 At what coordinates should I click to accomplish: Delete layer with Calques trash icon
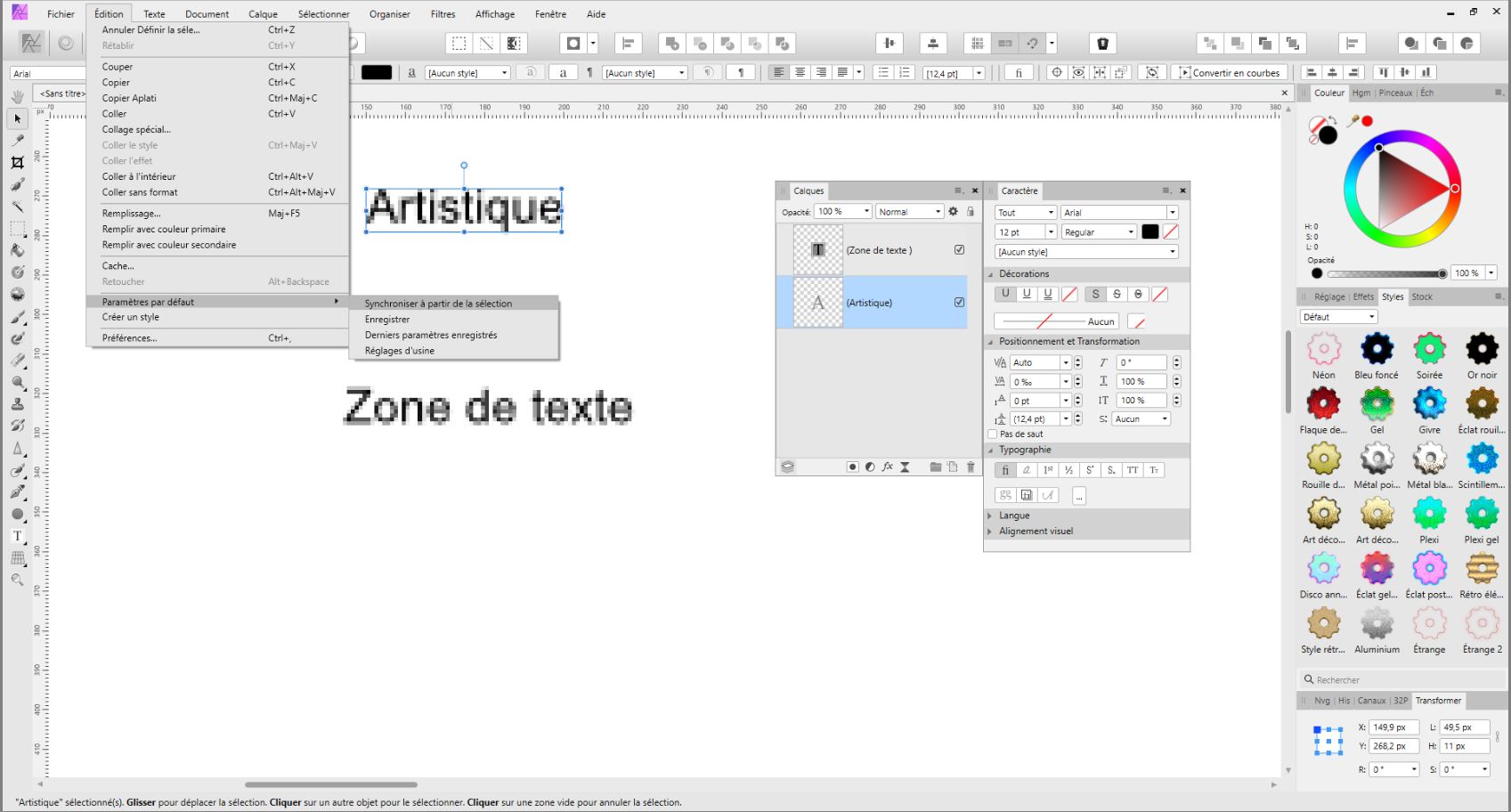[x=971, y=467]
